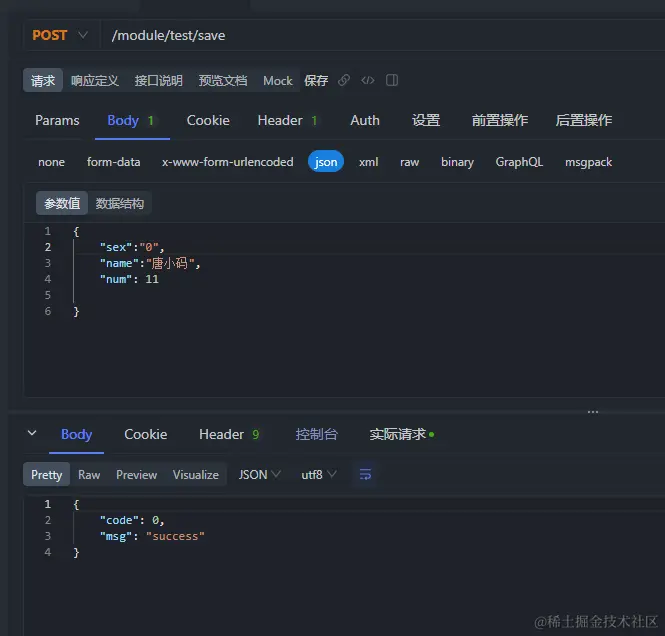Select the raw body type
Screen dimensions: 665x636
[x=410, y=162]
